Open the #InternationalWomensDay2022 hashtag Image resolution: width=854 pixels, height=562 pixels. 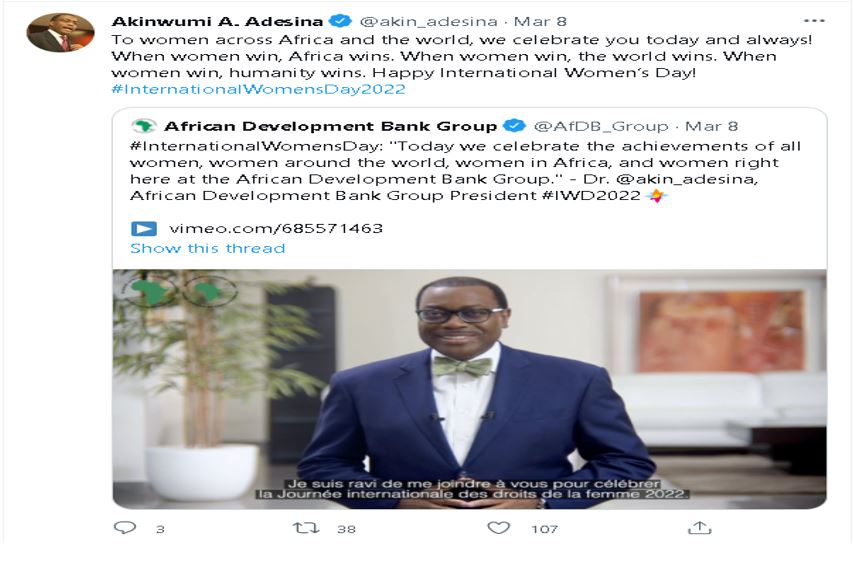point(259,89)
